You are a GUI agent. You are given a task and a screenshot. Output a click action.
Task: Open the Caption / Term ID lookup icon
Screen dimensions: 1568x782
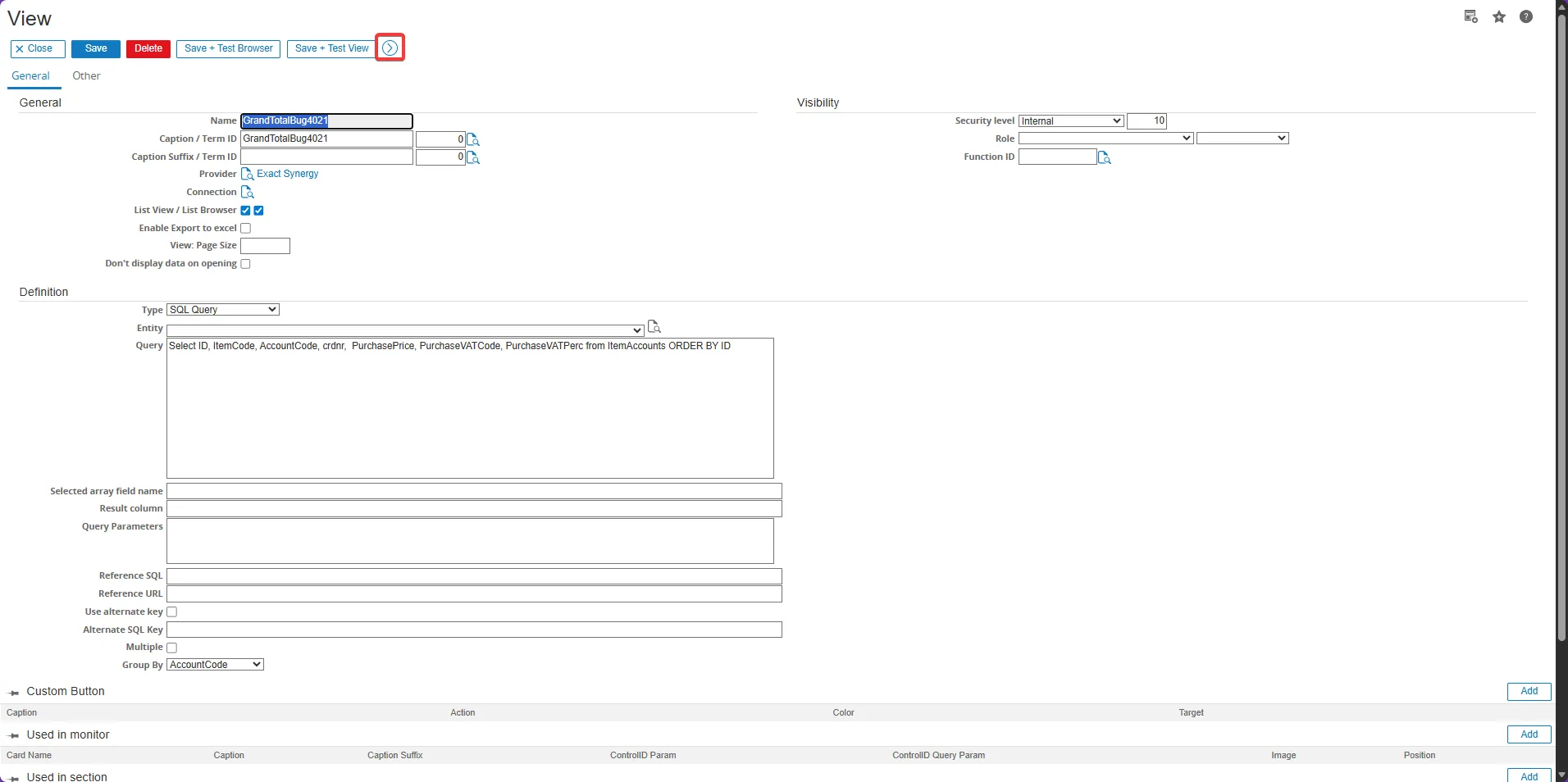[x=473, y=139]
